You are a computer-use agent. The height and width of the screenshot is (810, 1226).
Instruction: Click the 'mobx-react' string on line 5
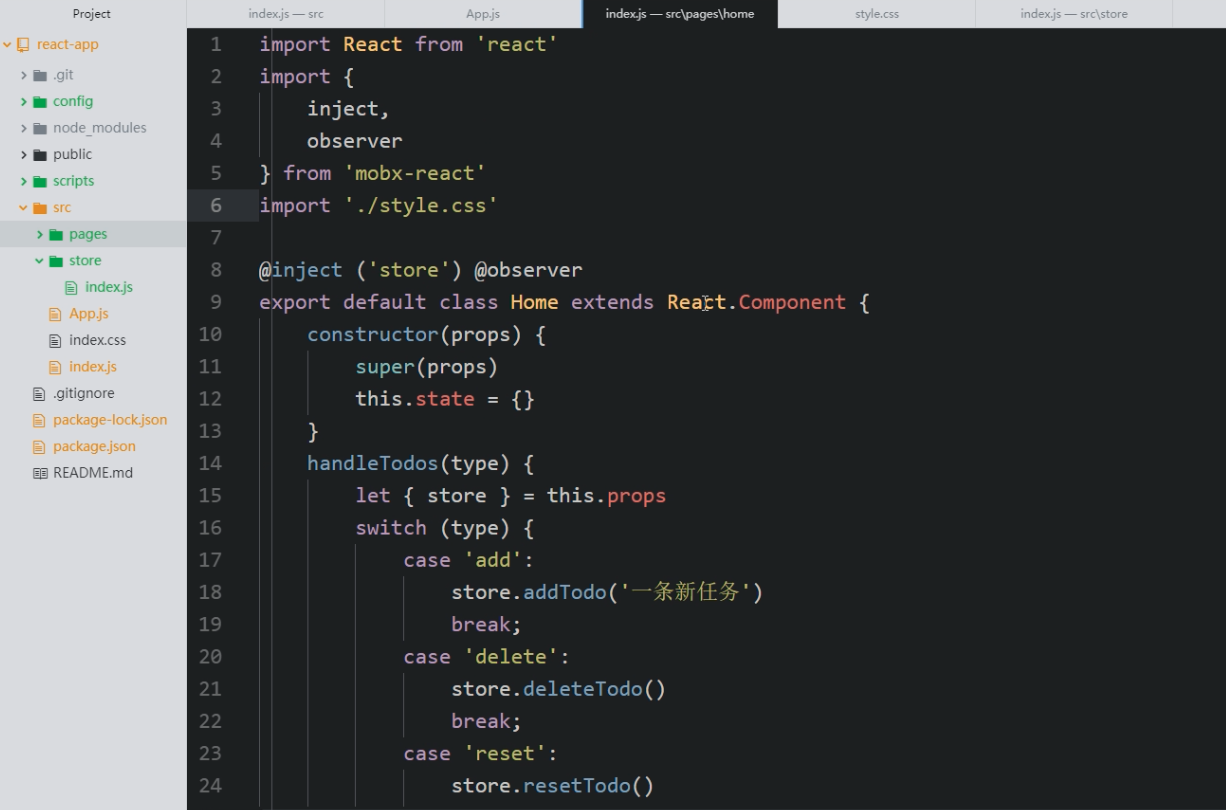point(415,173)
